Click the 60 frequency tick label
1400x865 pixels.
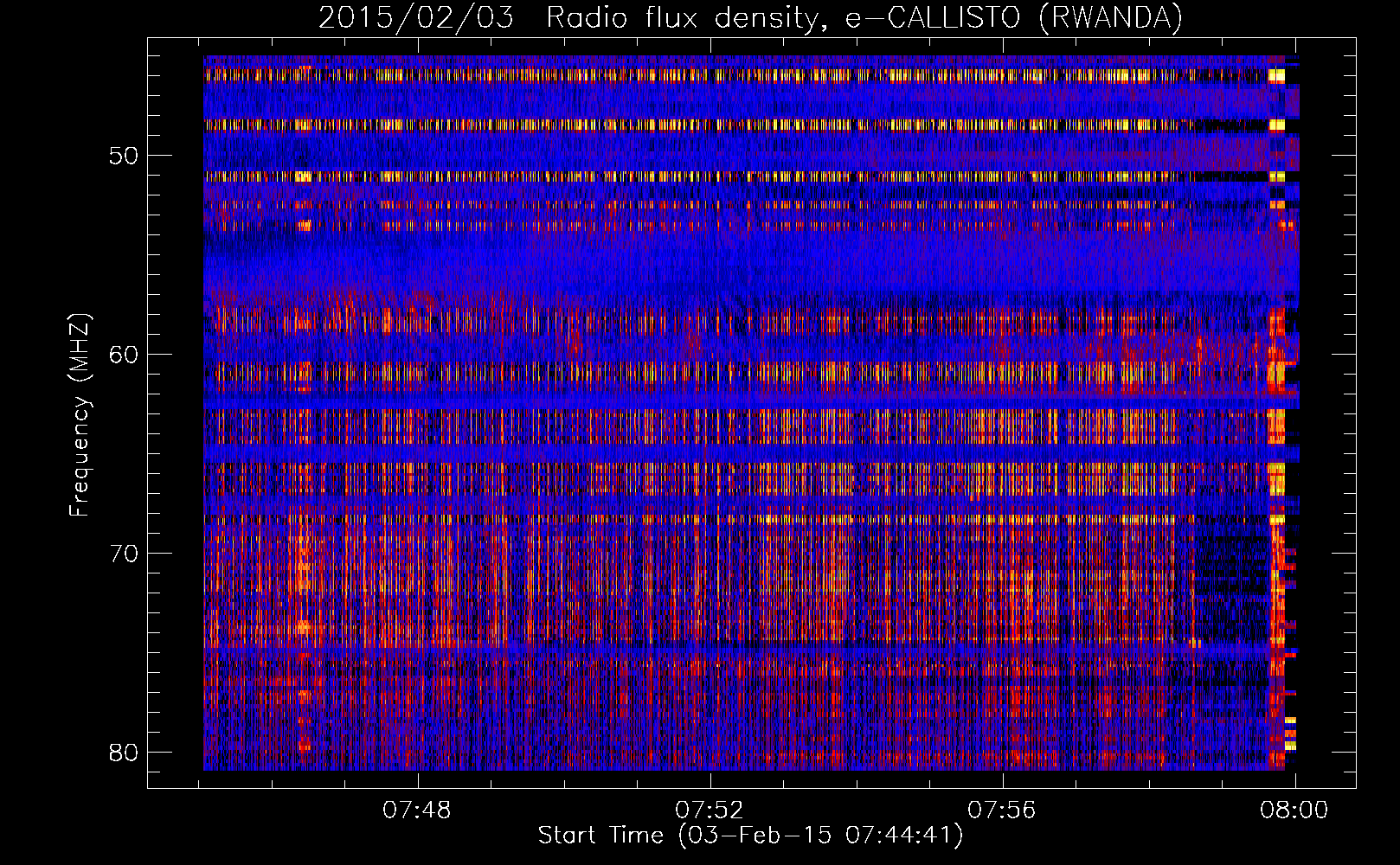[x=125, y=355]
